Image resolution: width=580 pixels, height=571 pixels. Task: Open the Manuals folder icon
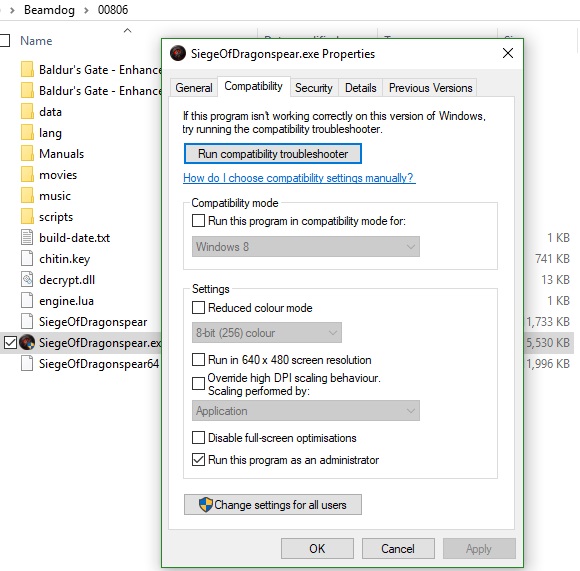click(27, 154)
